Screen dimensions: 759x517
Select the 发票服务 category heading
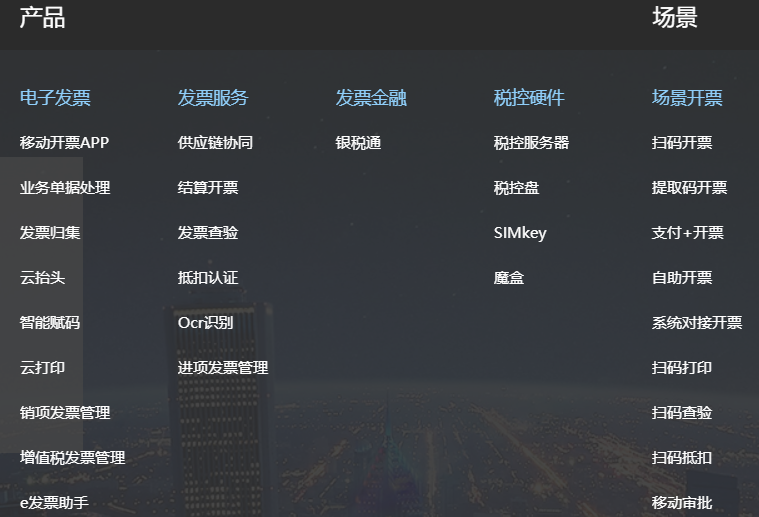pos(213,98)
